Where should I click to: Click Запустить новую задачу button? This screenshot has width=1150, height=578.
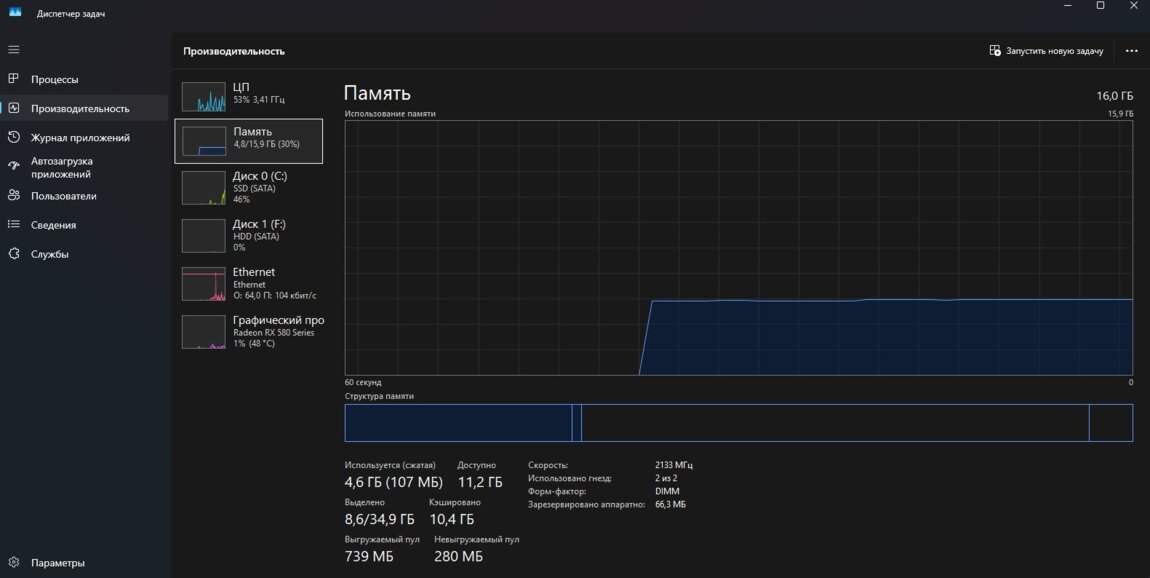pyautogui.click(x=1046, y=51)
